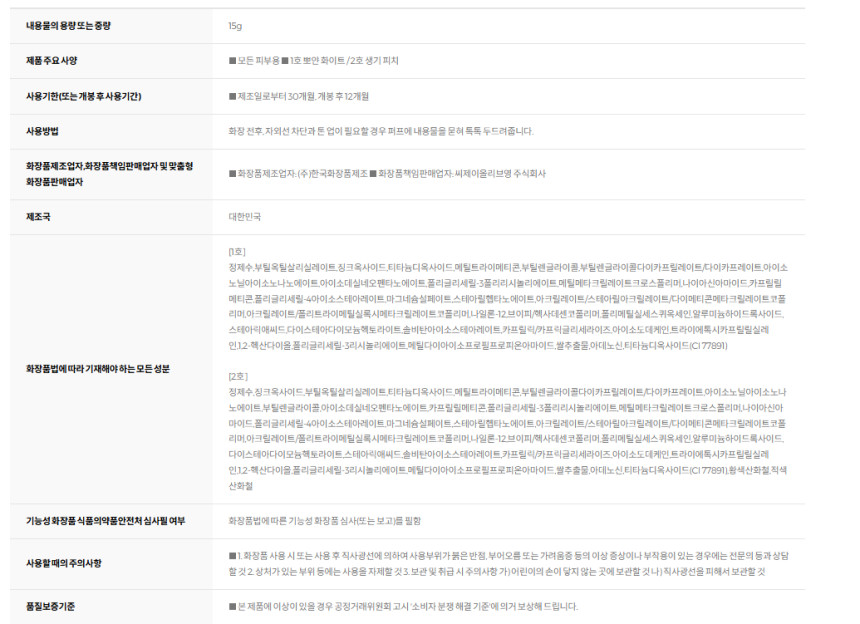The width and height of the screenshot is (860, 624).
Task: Click the 화장품법에 따라 기재해야 하는 모든 성분 label
Action: [98, 369]
